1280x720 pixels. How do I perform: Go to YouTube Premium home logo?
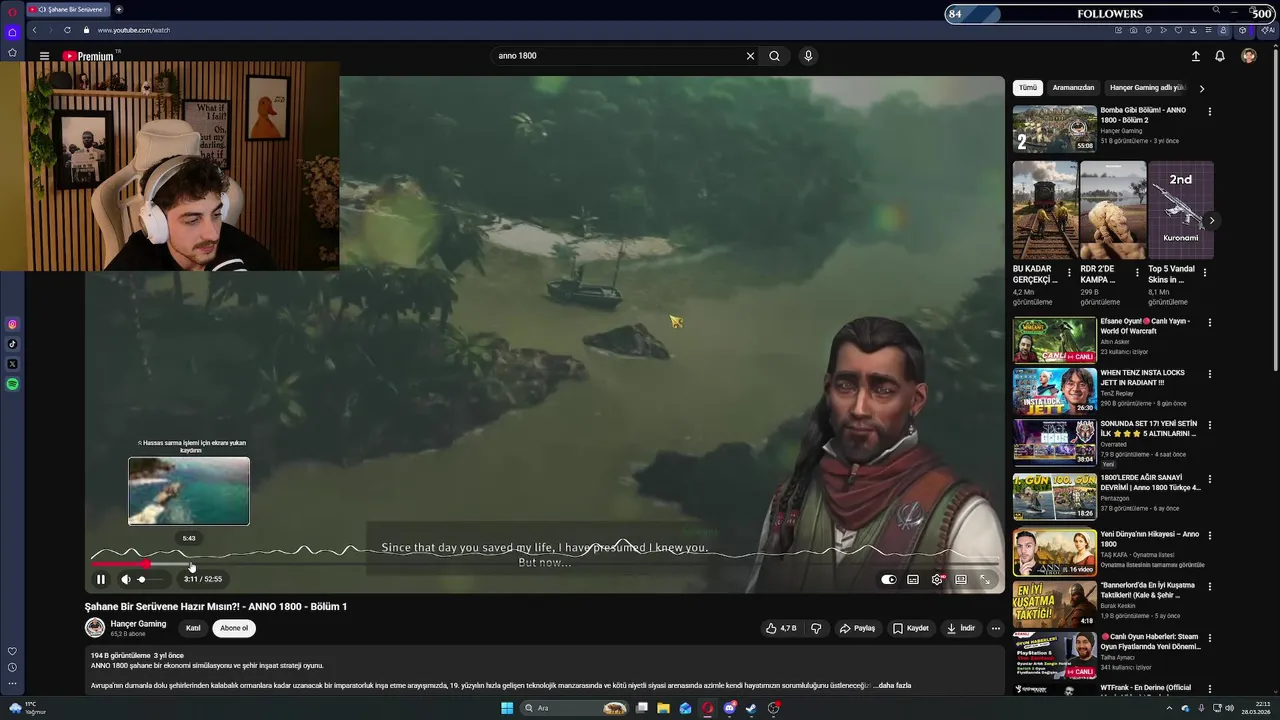pyautogui.click(x=89, y=56)
